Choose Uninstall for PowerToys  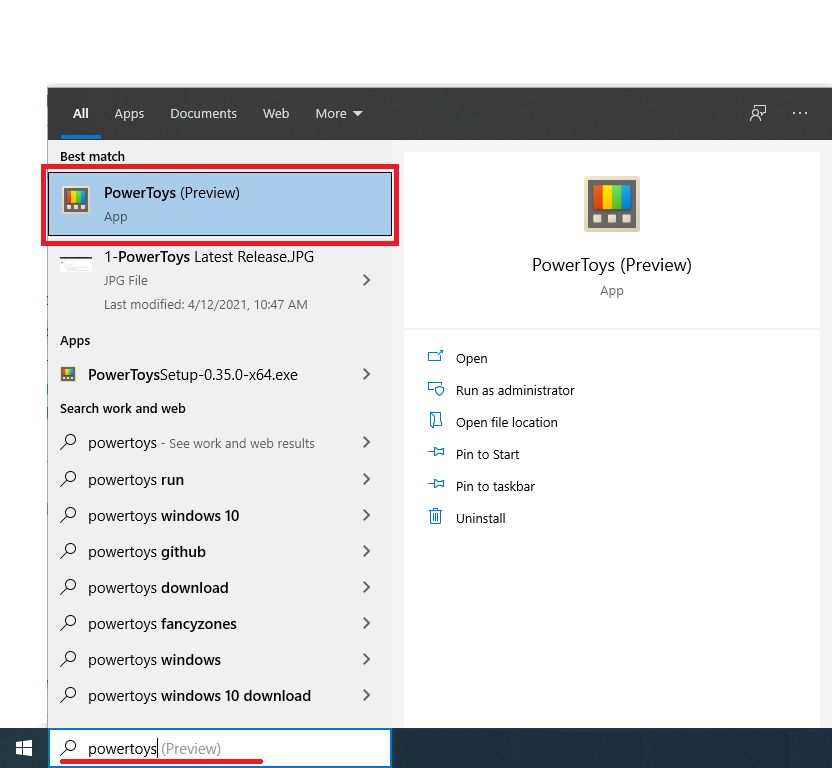pos(480,519)
